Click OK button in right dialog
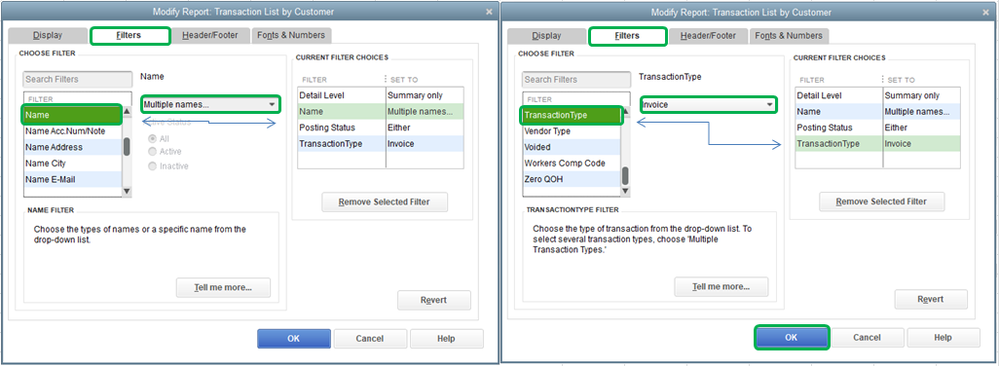999x366 pixels. pos(791,338)
